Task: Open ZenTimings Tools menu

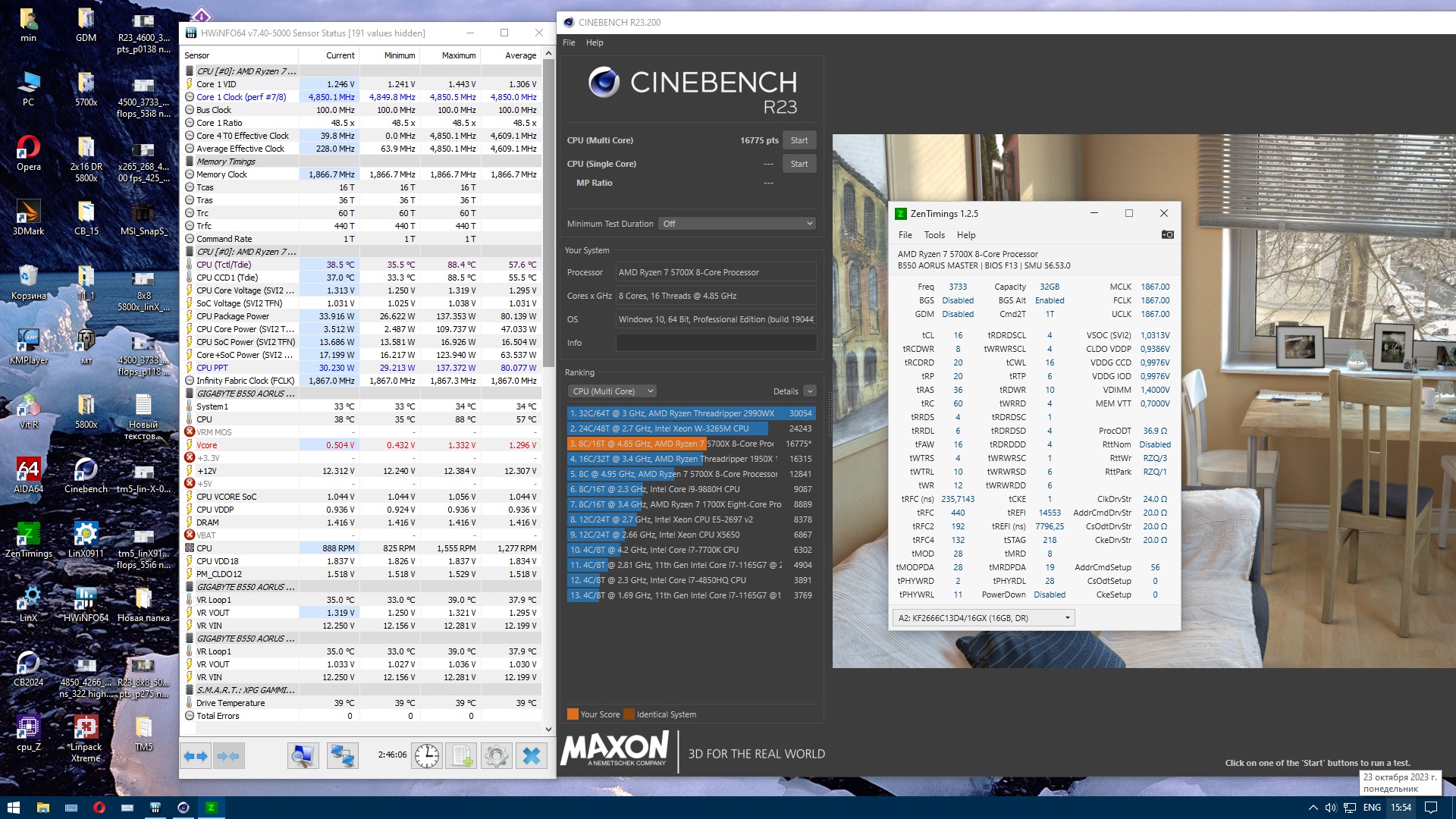Action: 934,235
